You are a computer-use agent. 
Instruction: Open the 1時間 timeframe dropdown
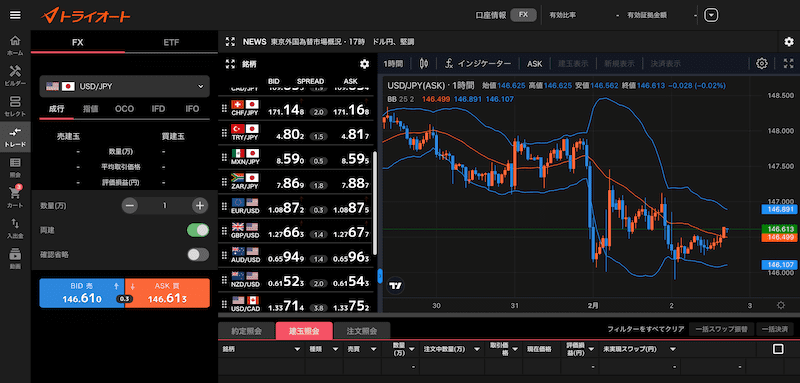[x=393, y=64]
